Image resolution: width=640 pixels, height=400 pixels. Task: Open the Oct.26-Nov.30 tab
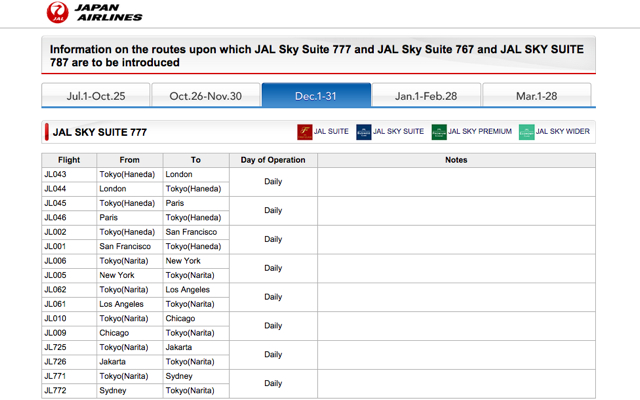point(206,96)
